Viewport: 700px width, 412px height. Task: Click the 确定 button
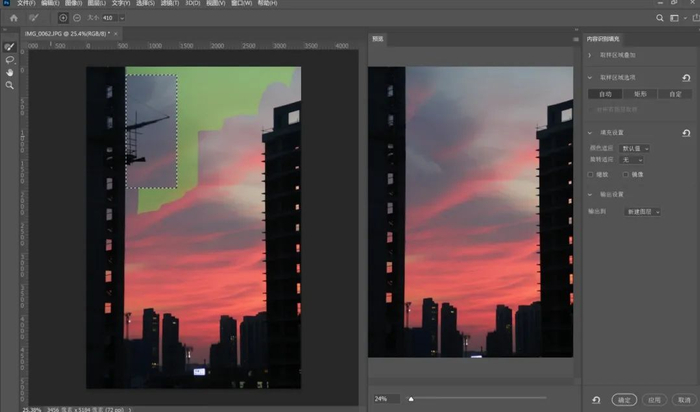[623, 399]
